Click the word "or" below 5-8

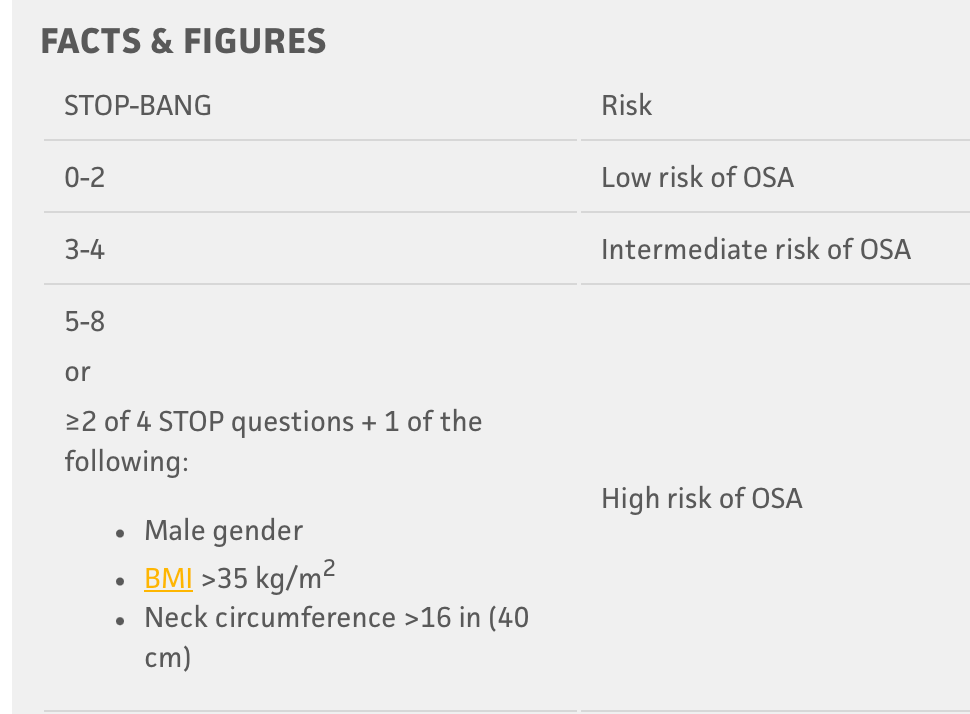pos(77,372)
